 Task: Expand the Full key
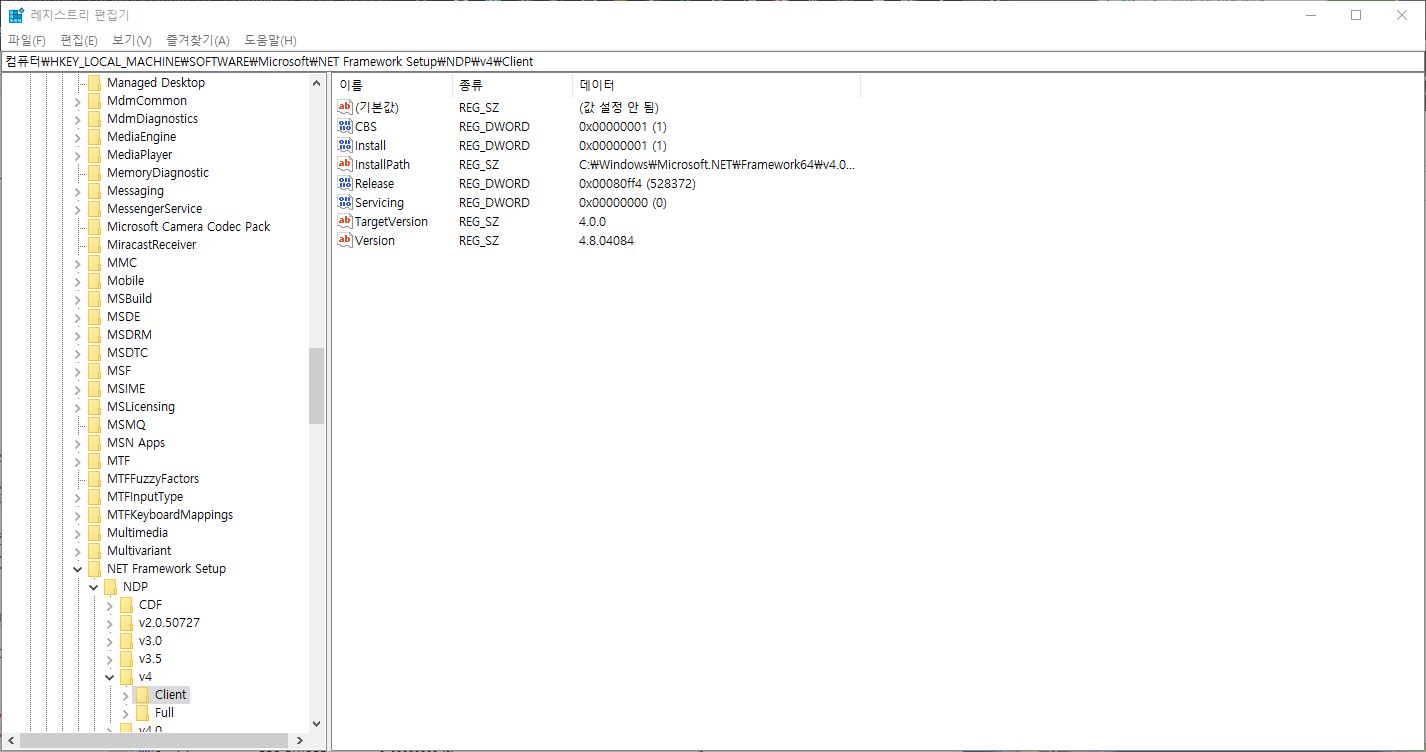pos(126,713)
